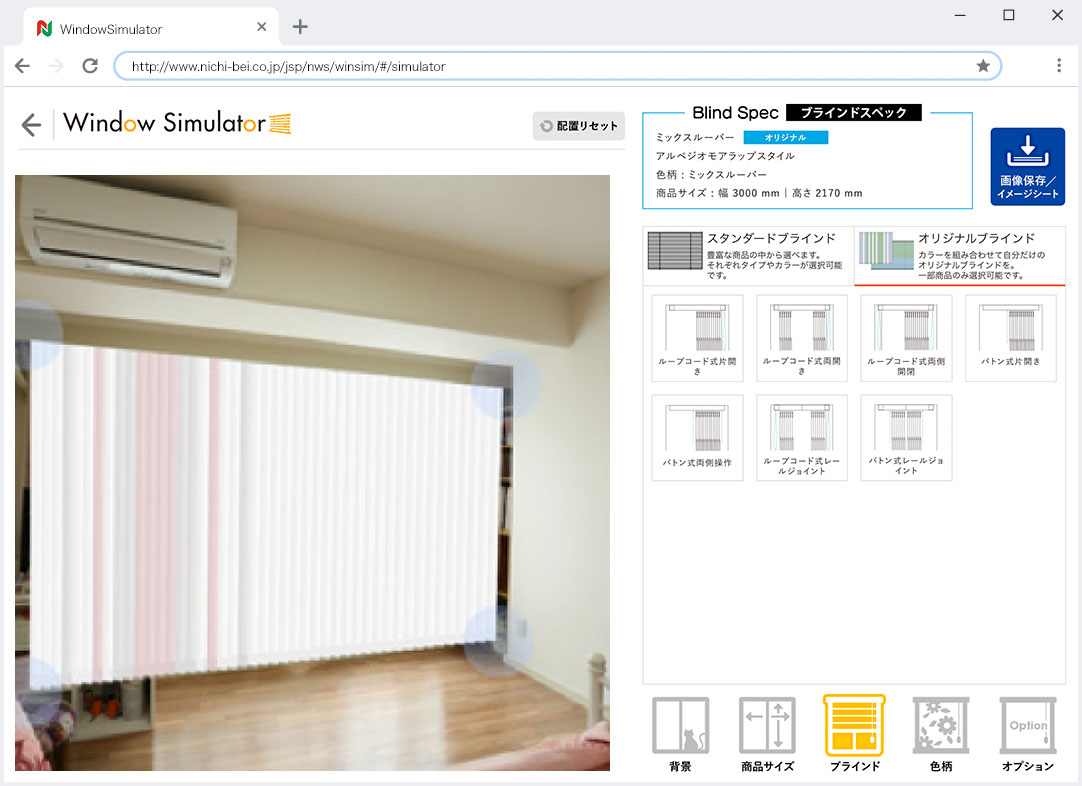Select the ループコード式両側開閉 blind style
The image size is (1082, 786).
pos(906,338)
